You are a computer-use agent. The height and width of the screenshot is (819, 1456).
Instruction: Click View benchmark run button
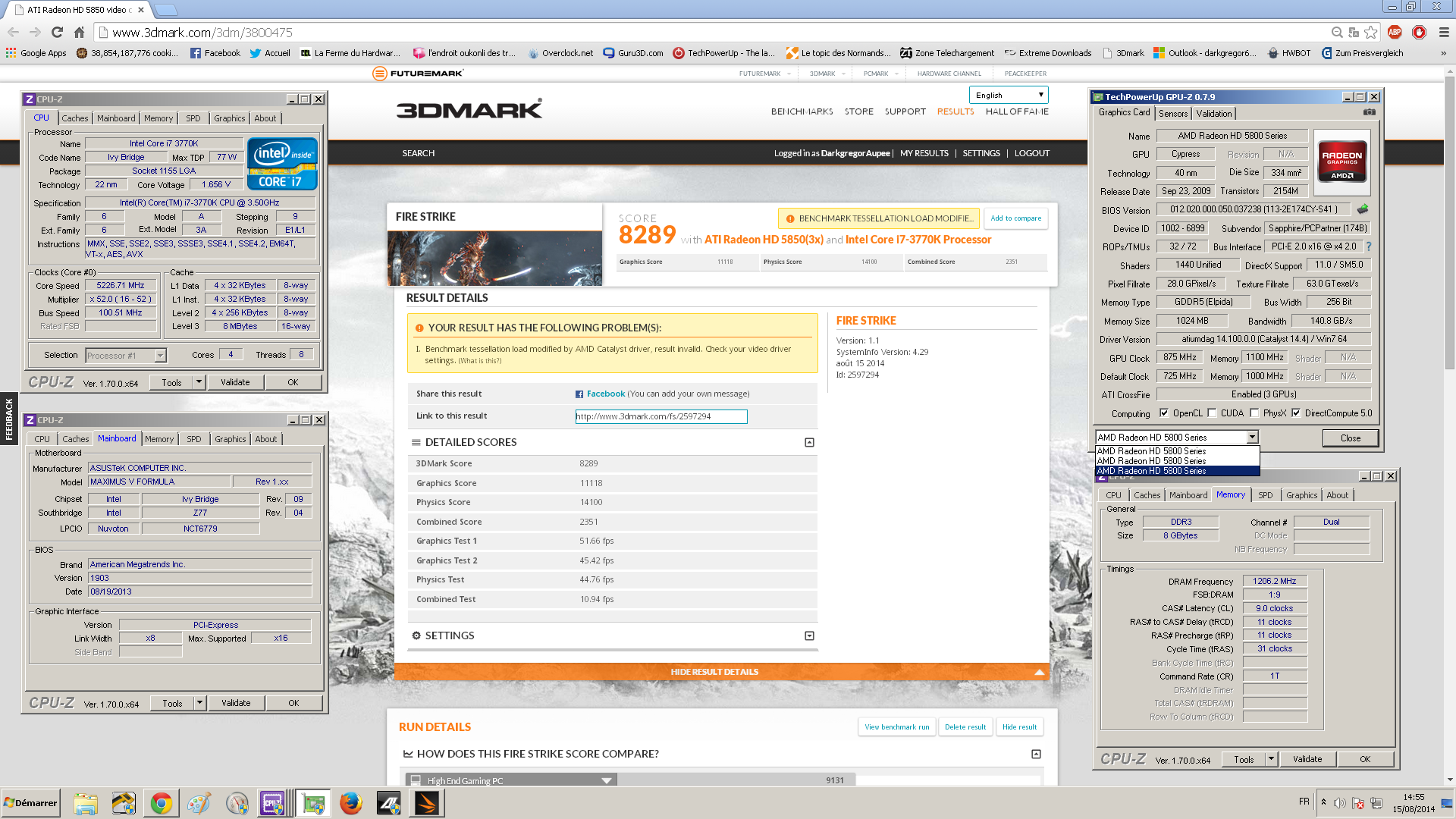pos(897,726)
